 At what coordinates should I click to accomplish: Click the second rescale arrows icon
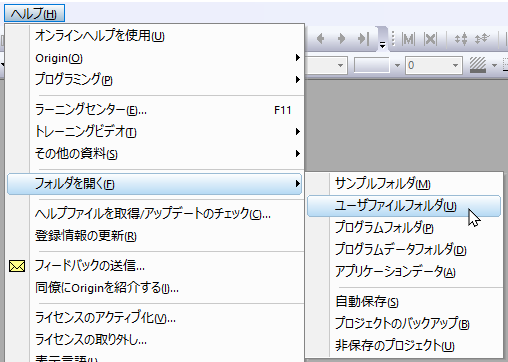[x=482, y=39]
